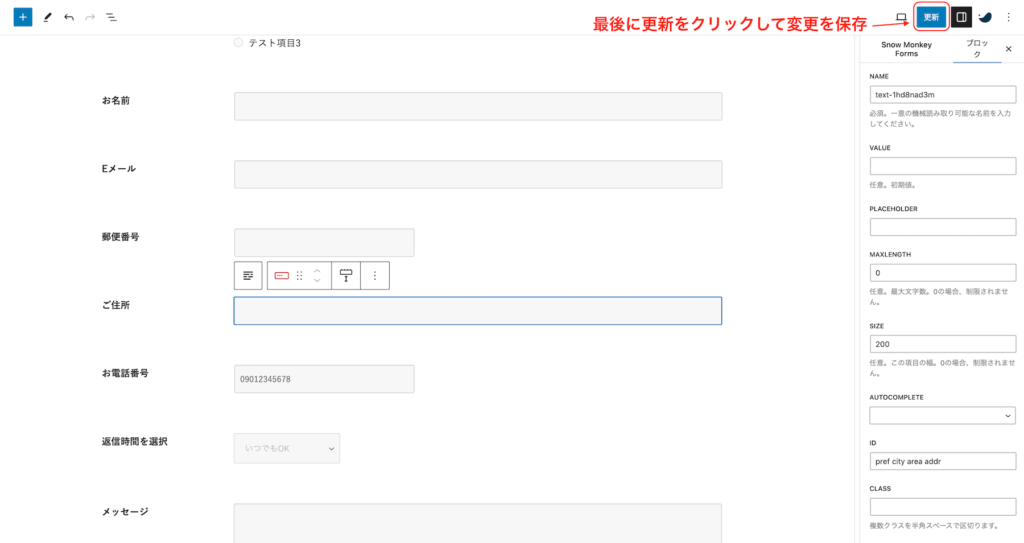Click the paint roller icon in block toolbar
This screenshot has height=543, width=1024.
click(x=346, y=275)
